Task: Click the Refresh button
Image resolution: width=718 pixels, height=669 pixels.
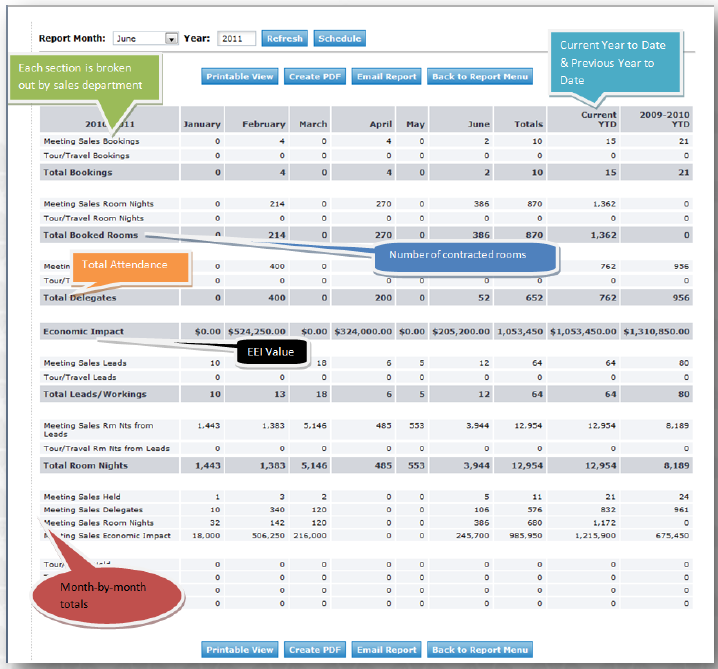Action: (284, 38)
